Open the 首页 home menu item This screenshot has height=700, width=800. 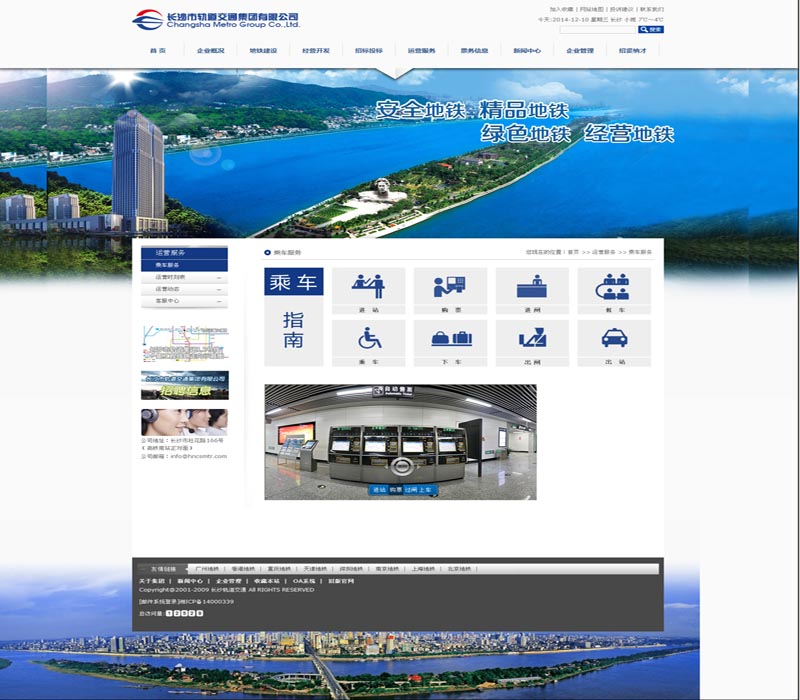tap(158, 50)
